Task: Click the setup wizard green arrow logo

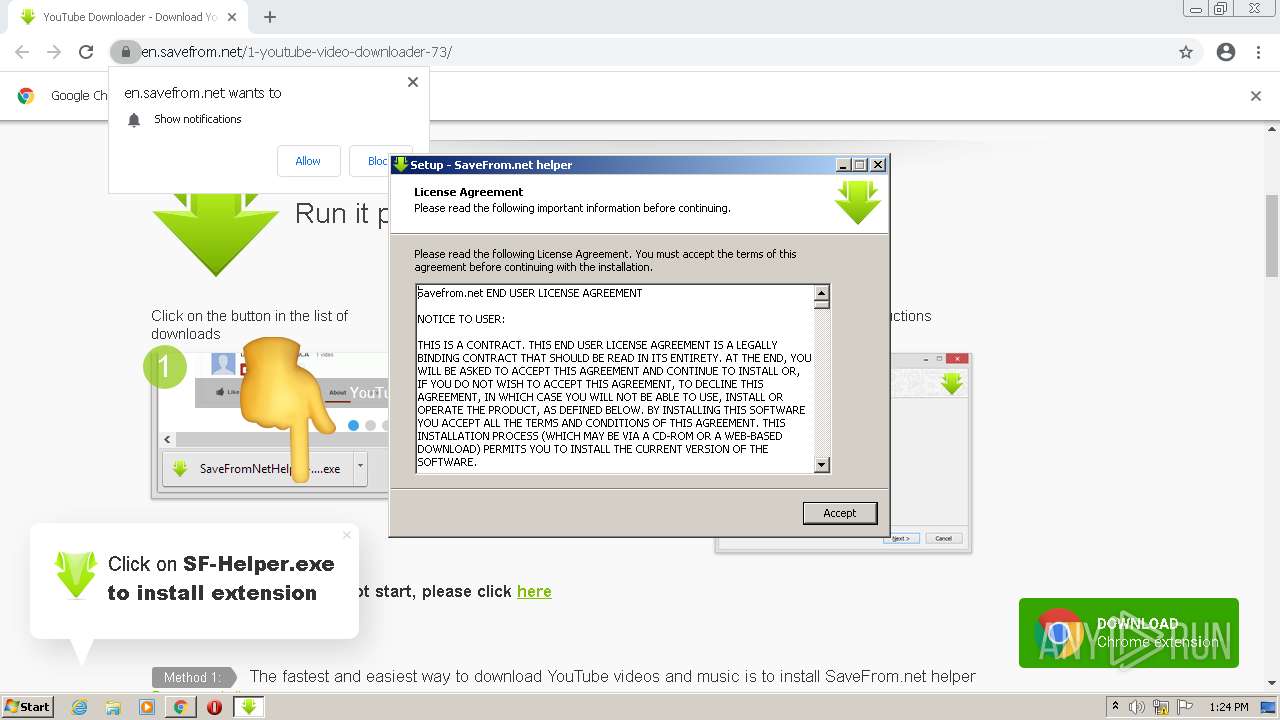Action: (x=858, y=202)
